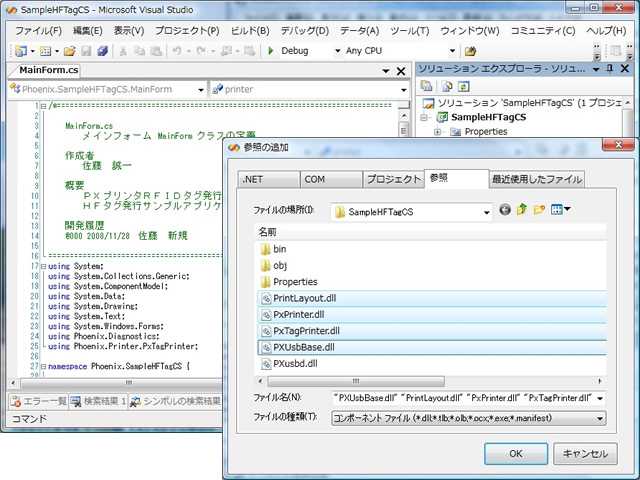
Task: Click the Up One Level folder icon
Action: (522, 210)
